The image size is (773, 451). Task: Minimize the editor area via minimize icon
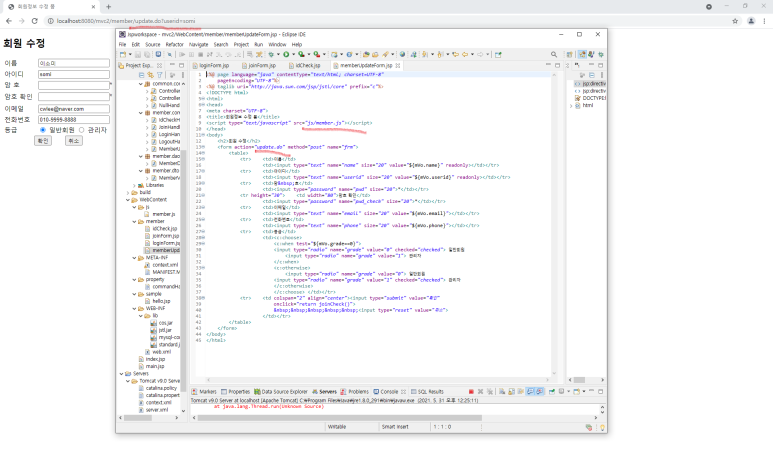click(548, 65)
